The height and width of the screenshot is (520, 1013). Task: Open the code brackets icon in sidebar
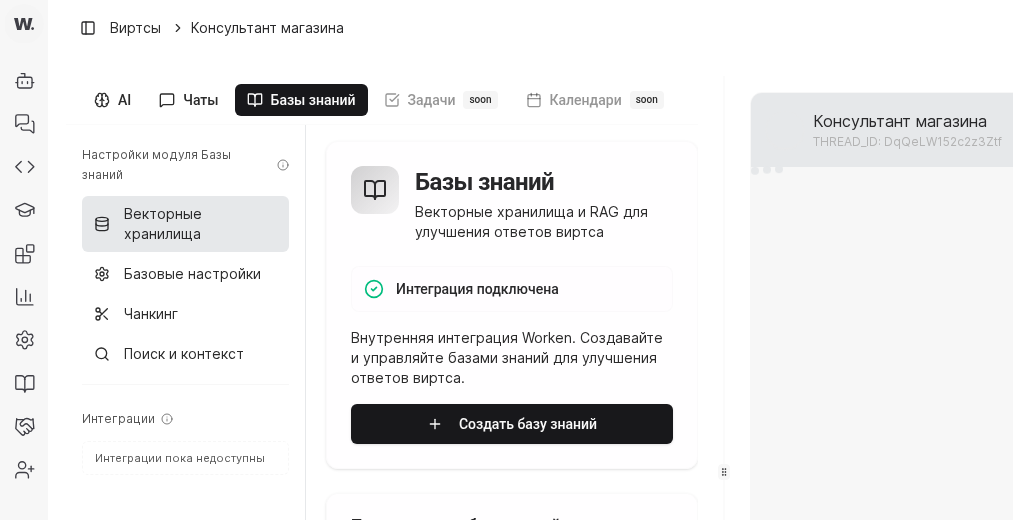pyautogui.click(x=25, y=167)
